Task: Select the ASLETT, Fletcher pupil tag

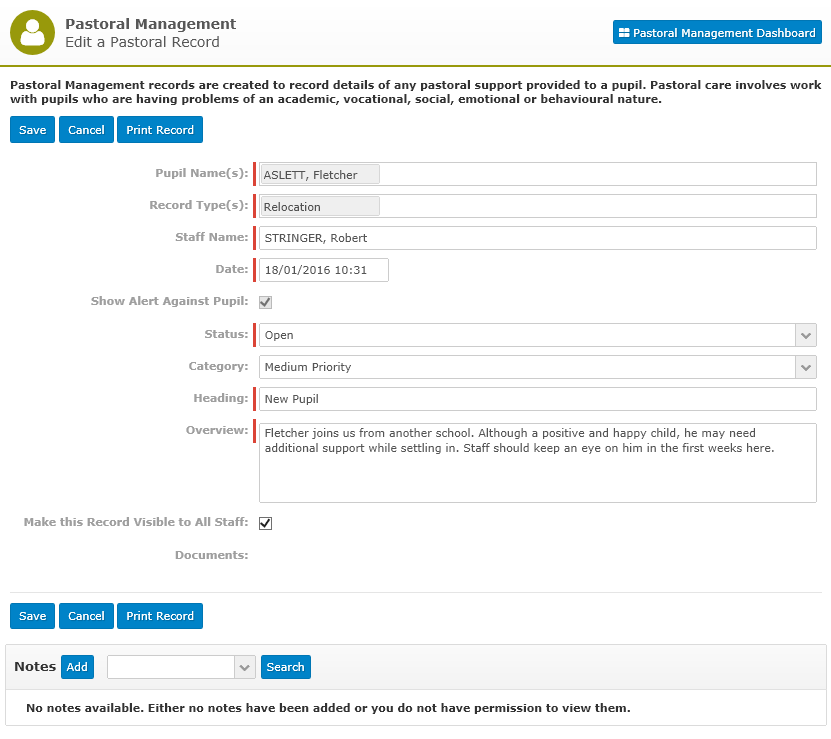Action: click(320, 174)
